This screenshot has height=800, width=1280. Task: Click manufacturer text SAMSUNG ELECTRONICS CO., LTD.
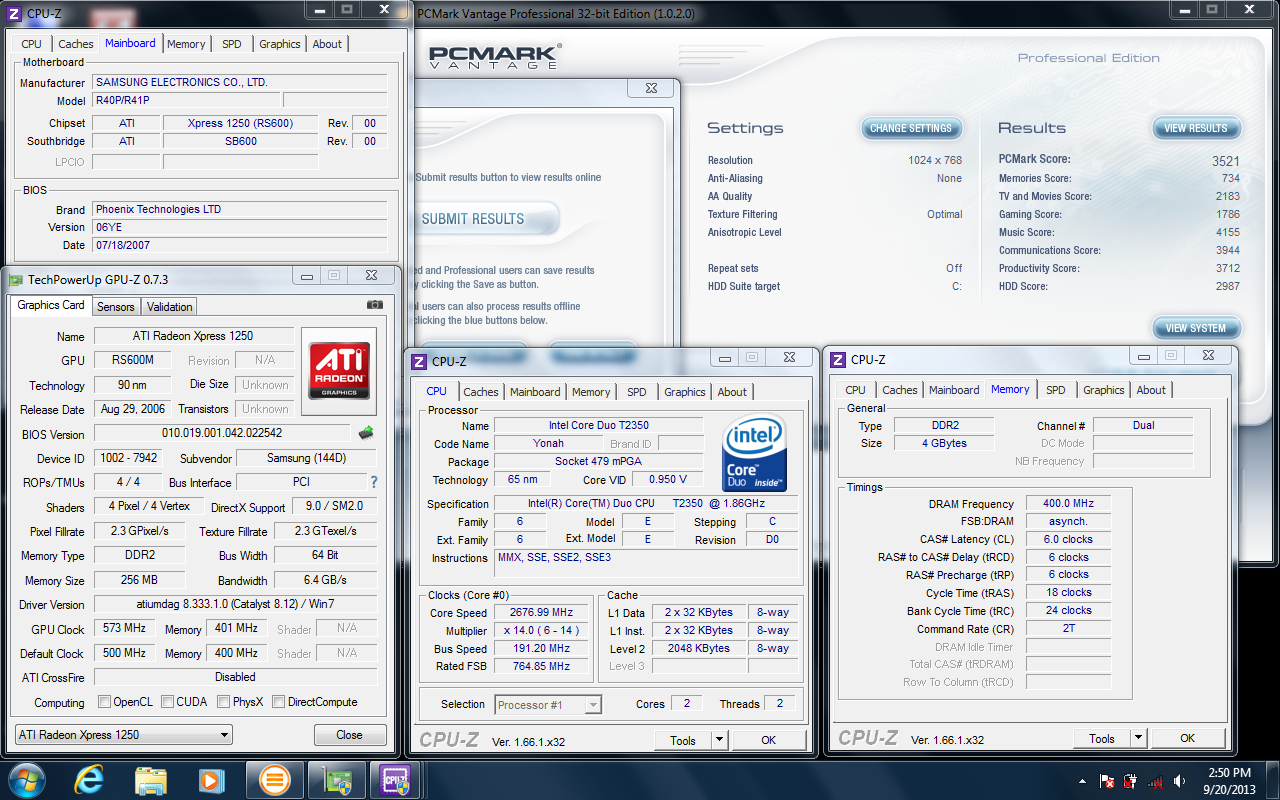point(181,82)
